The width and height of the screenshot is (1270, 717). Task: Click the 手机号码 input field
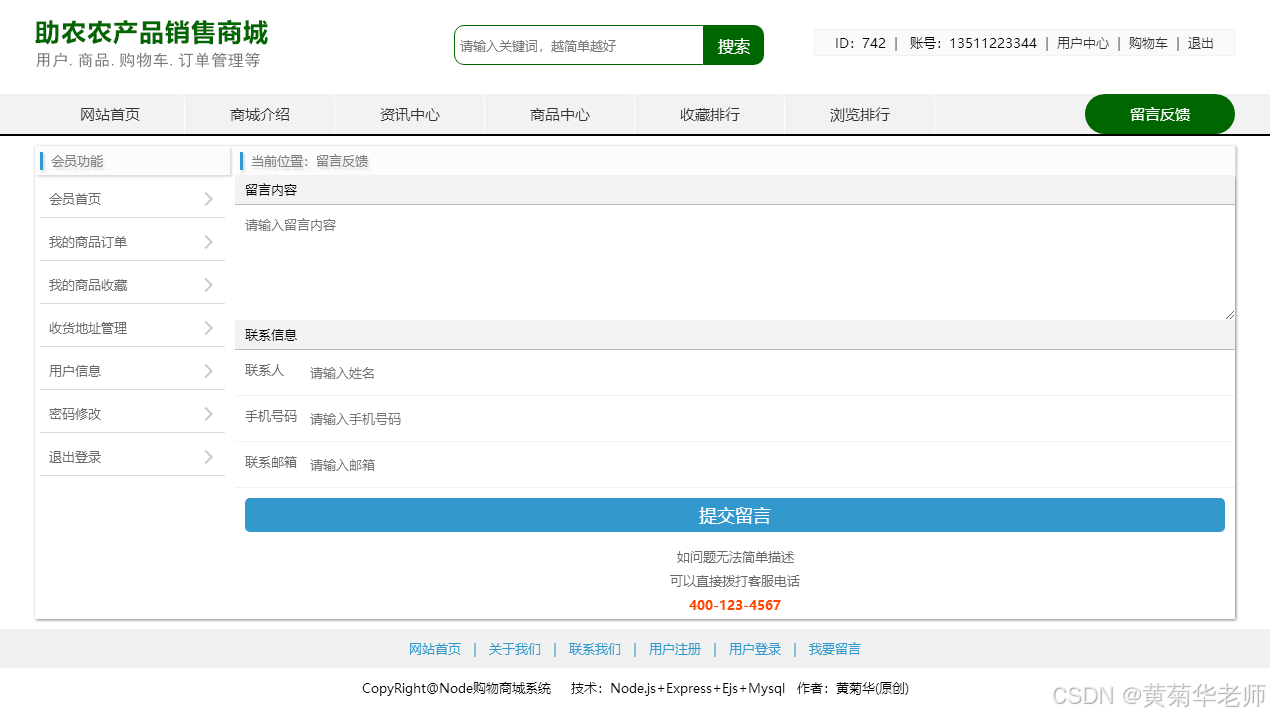point(765,419)
